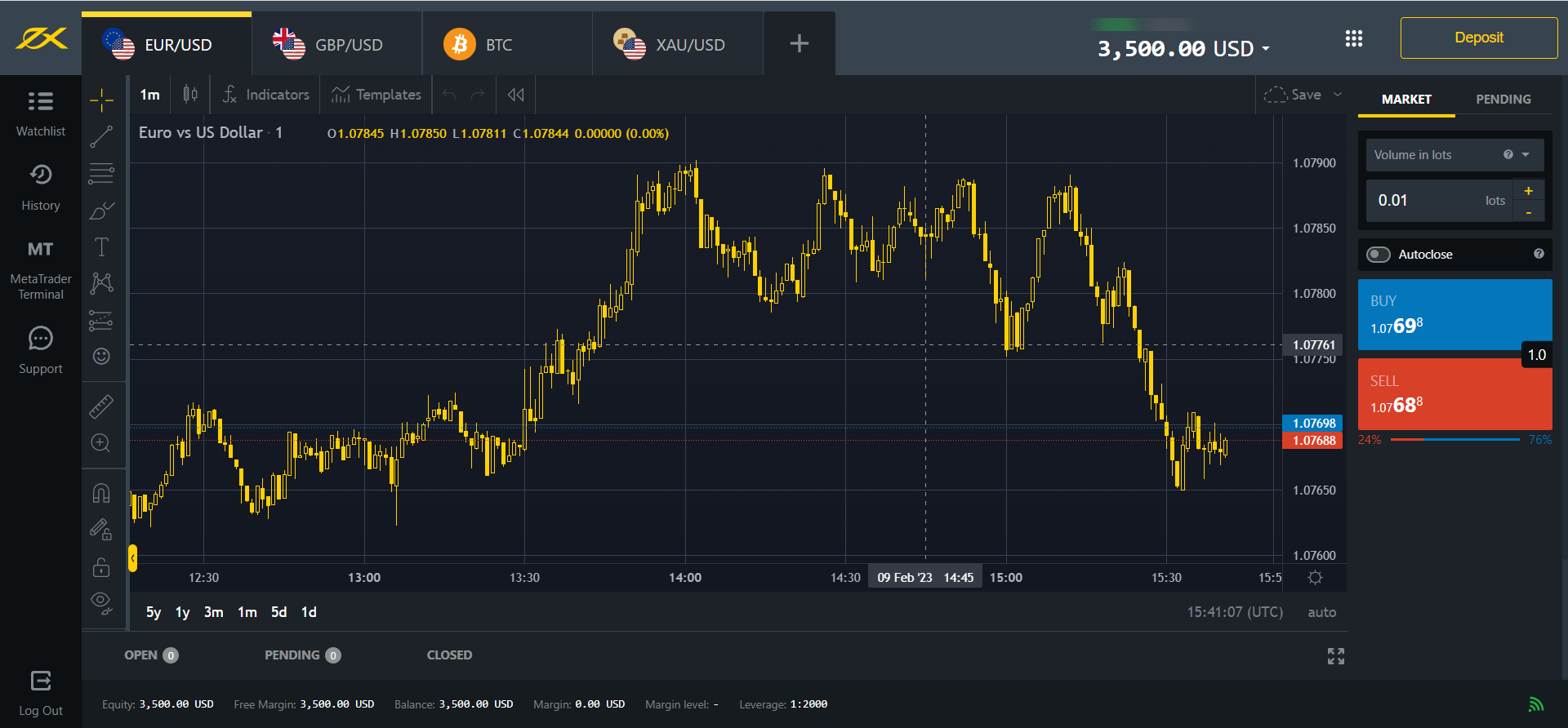Open the Watchlist panel
This screenshot has width=1568, height=728.
tap(41, 113)
